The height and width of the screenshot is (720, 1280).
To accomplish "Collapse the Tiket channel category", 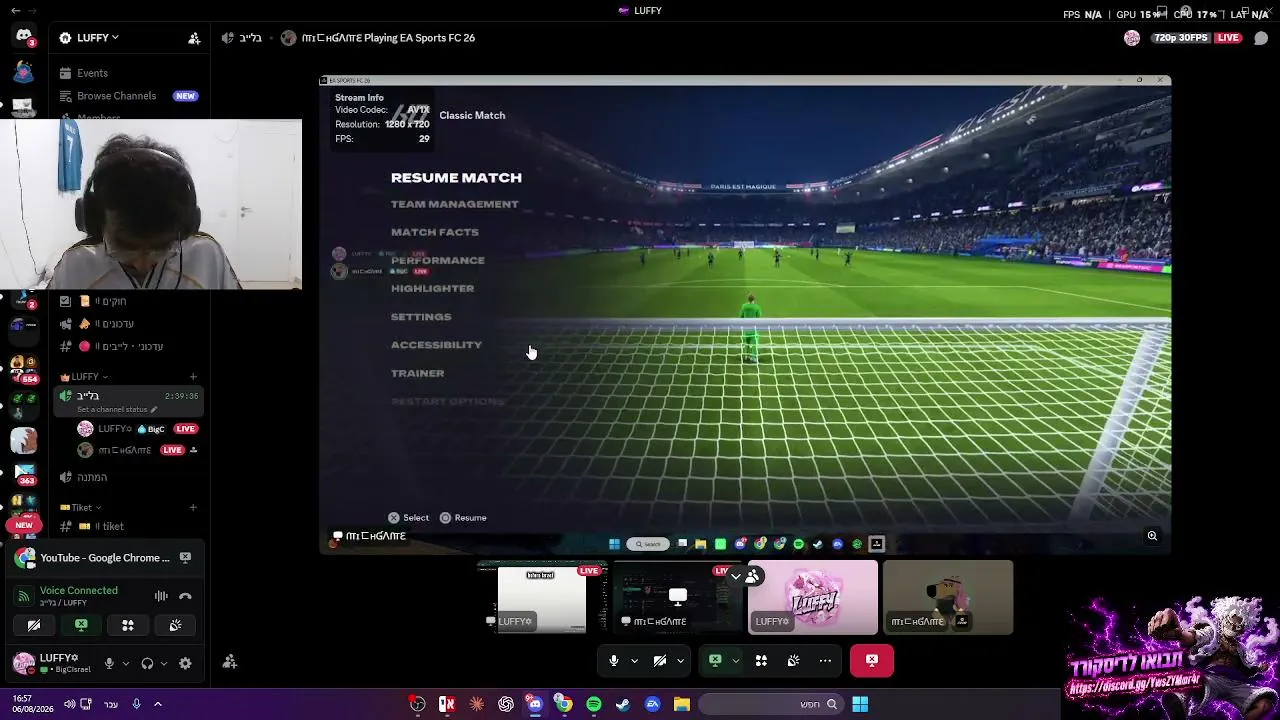I will [80, 507].
